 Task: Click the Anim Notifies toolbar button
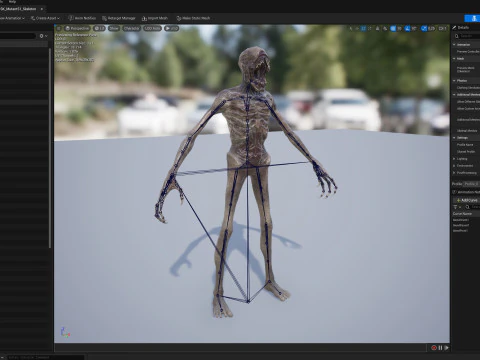(x=82, y=18)
